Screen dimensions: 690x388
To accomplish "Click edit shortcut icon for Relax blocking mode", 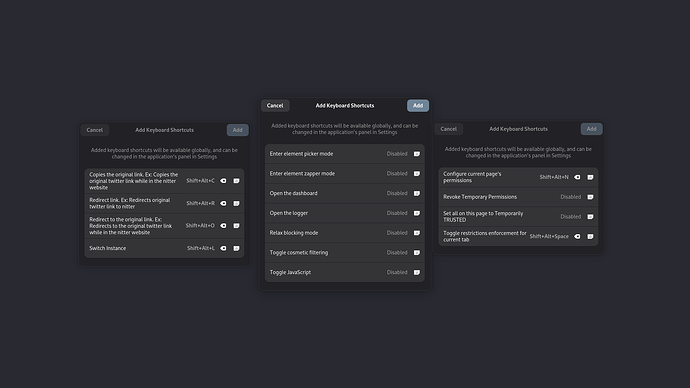I will coord(417,233).
